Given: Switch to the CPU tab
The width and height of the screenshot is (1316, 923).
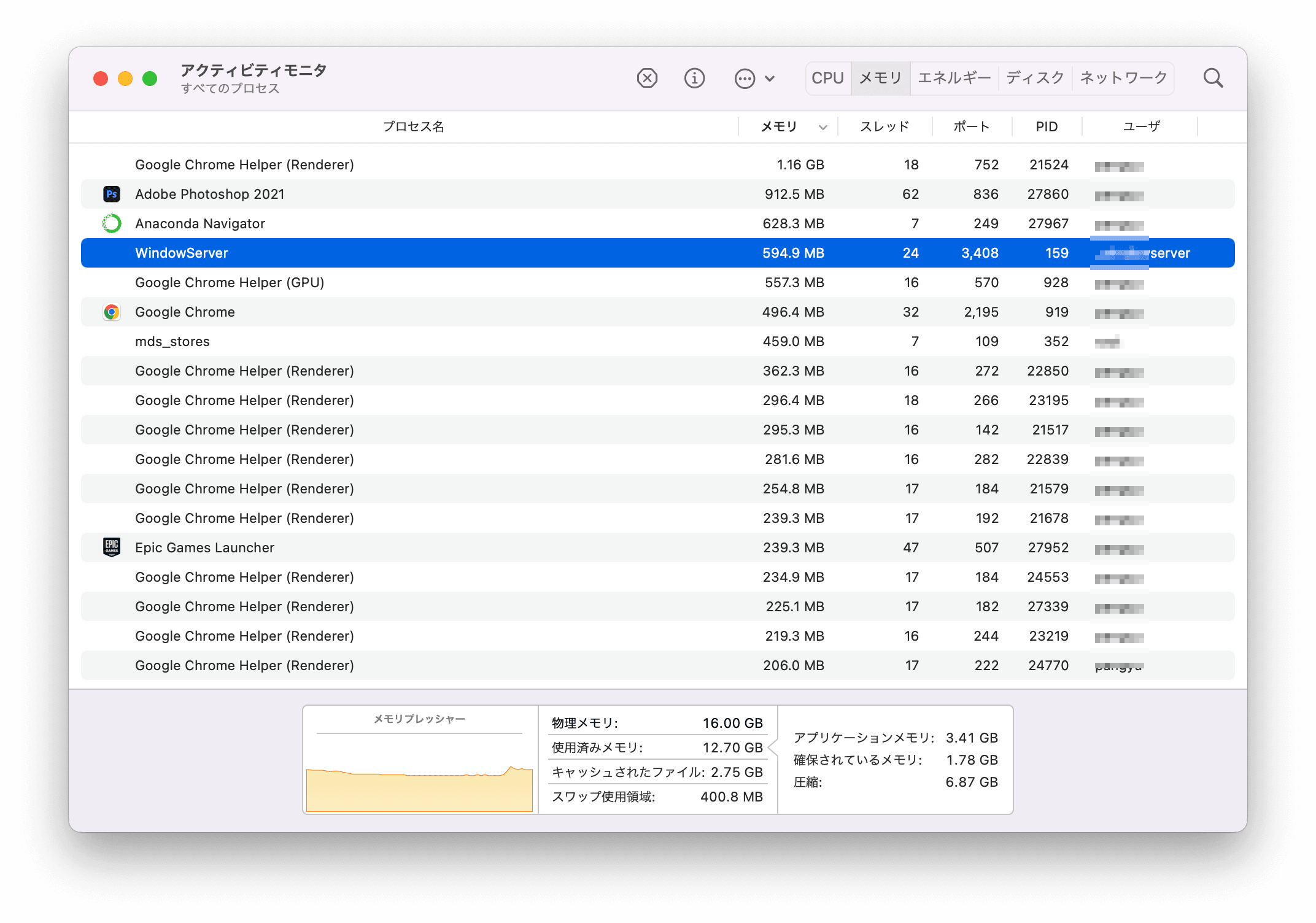Looking at the screenshot, I should point(827,78).
